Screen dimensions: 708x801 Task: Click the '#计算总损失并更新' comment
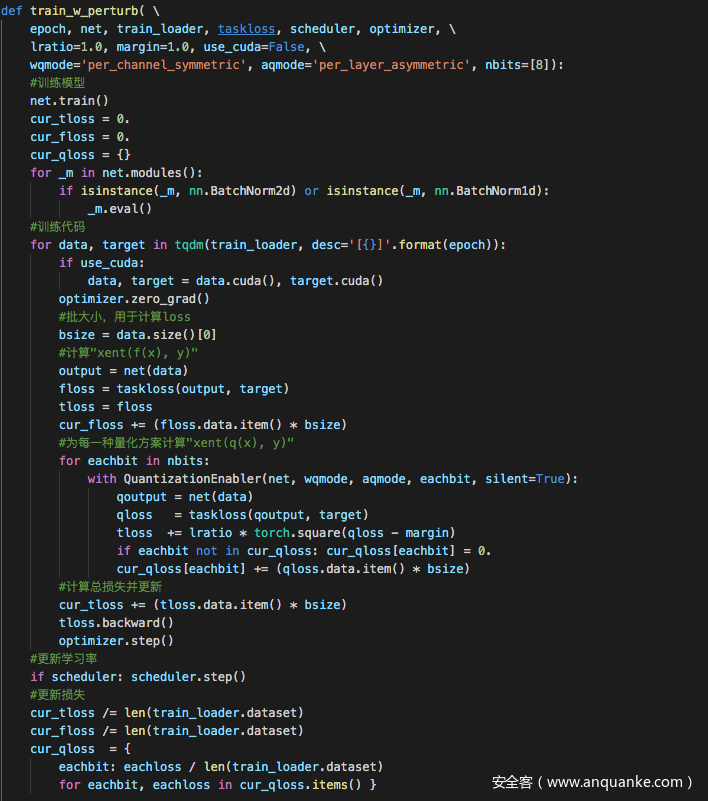pos(110,587)
